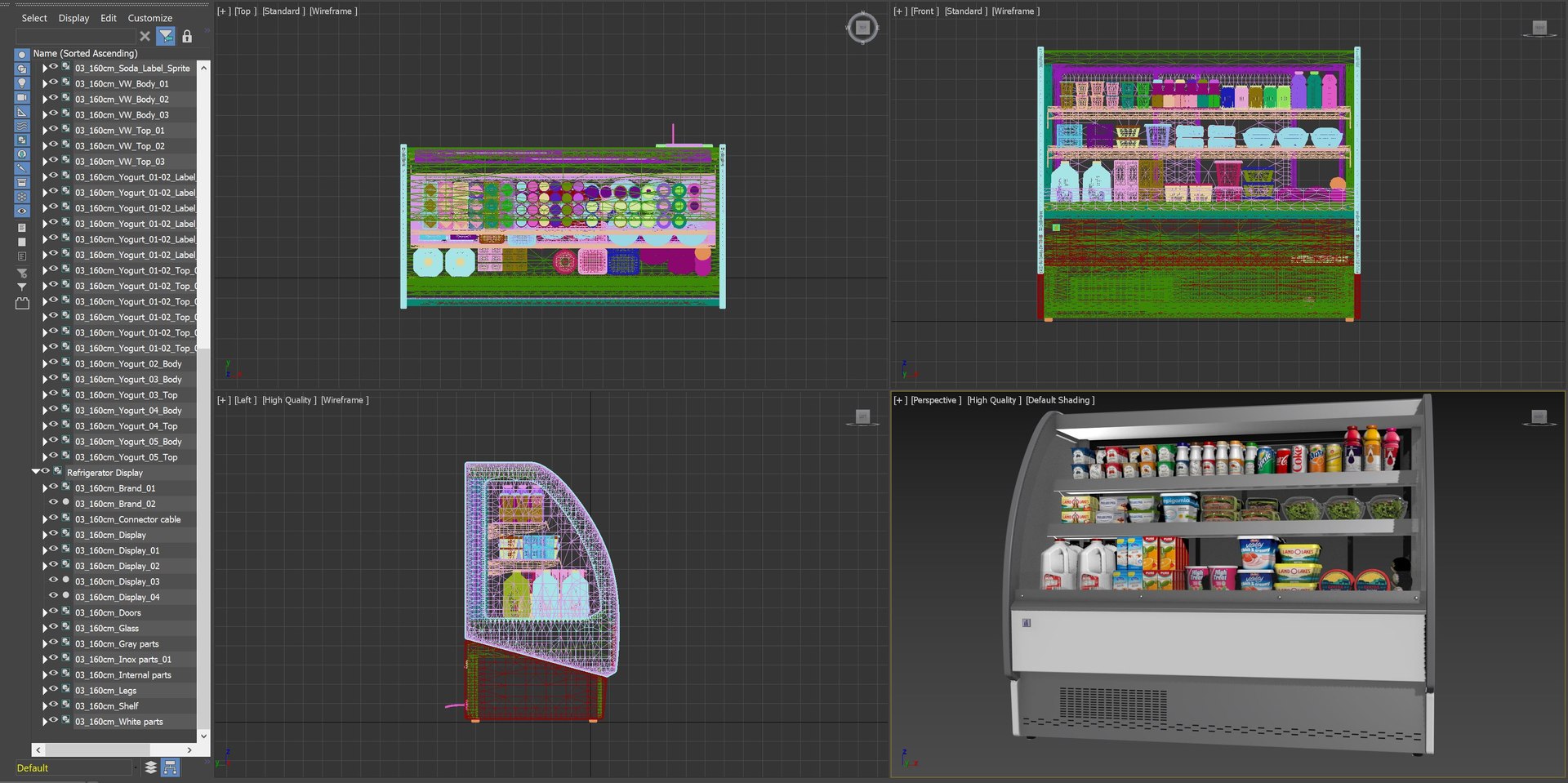Screen dimensions: 1568x783
Task: Toggle the Display Shapes filter icon
Action: (x=22, y=69)
